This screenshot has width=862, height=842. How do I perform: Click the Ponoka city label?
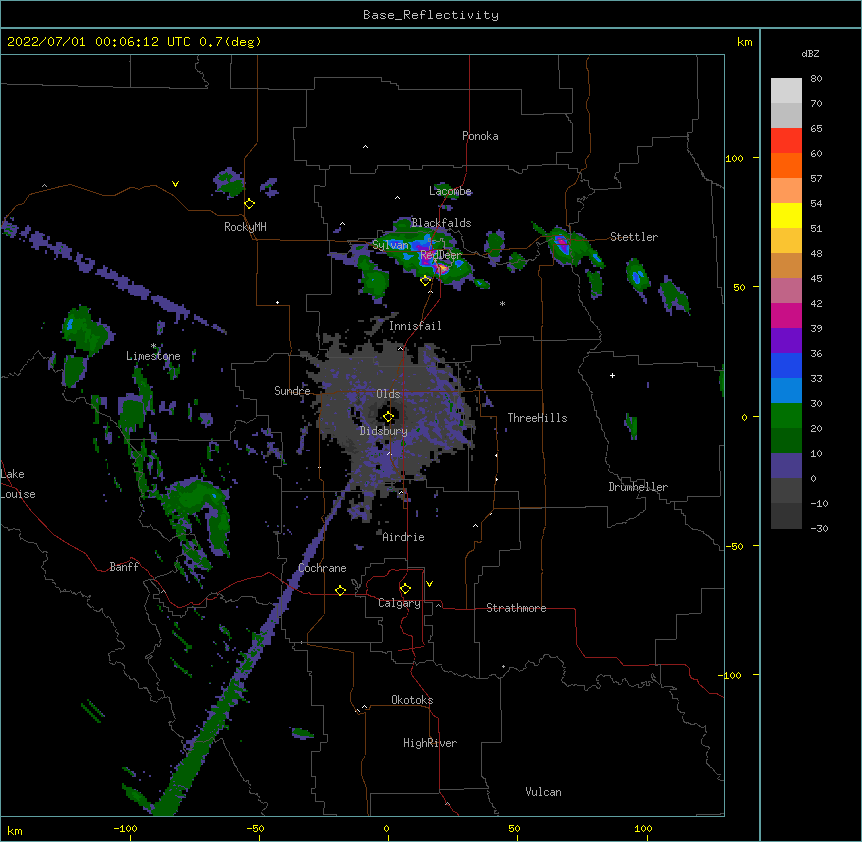click(480, 136)
